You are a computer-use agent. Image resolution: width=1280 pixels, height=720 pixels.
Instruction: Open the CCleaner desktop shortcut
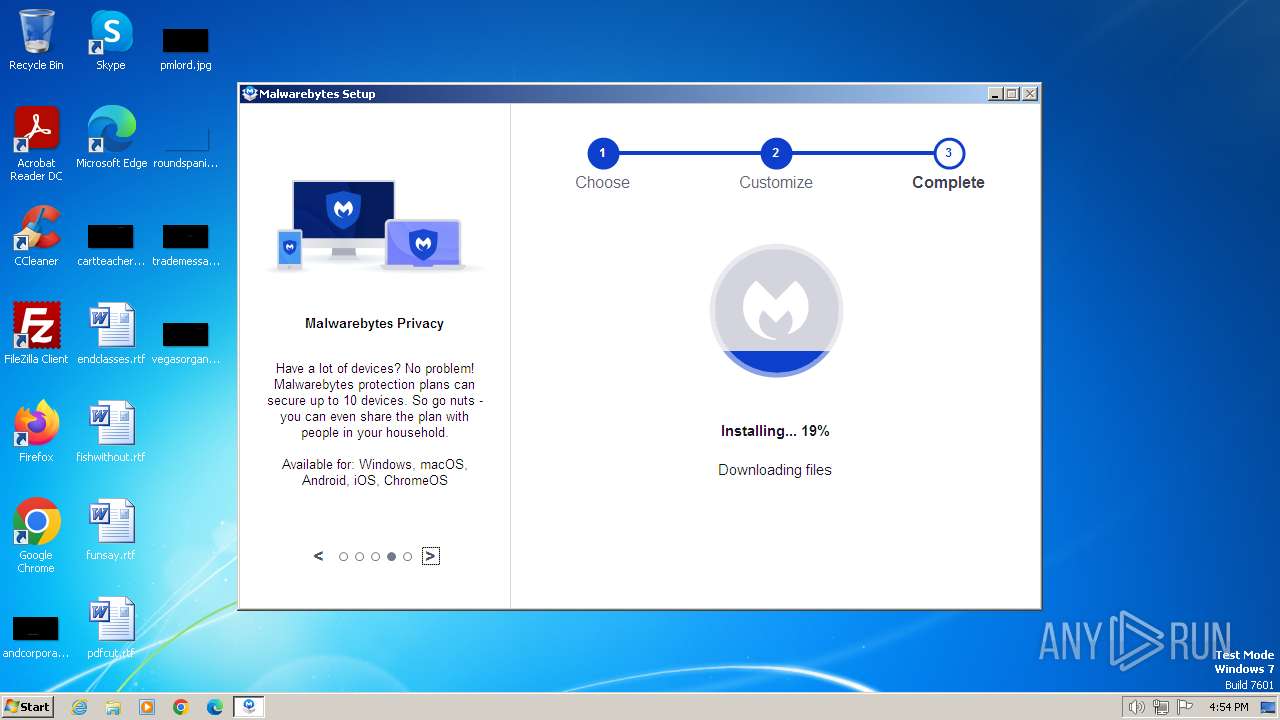(36, 236)
